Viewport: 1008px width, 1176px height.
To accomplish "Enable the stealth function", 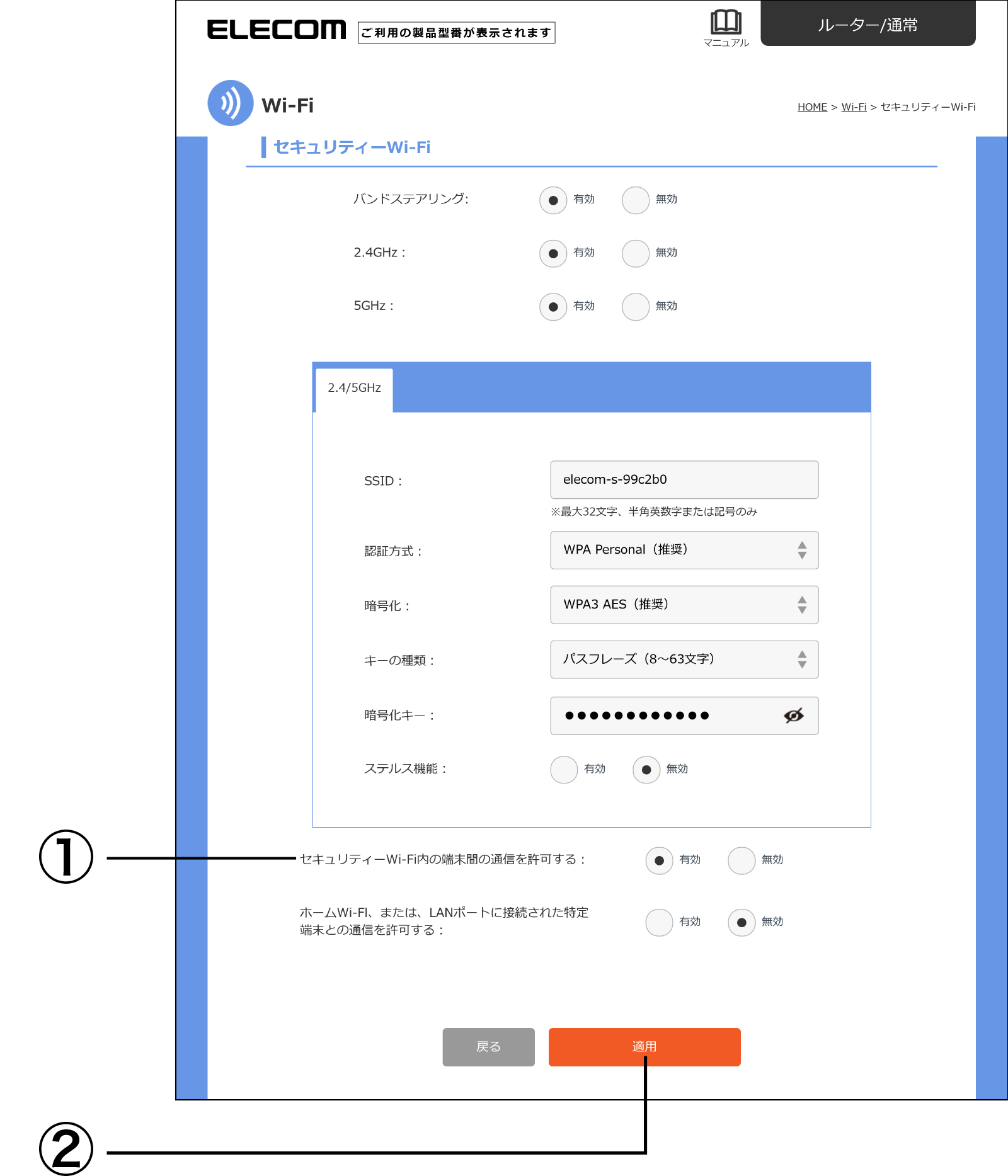I will pyautogui.click(x=564, y=770).
